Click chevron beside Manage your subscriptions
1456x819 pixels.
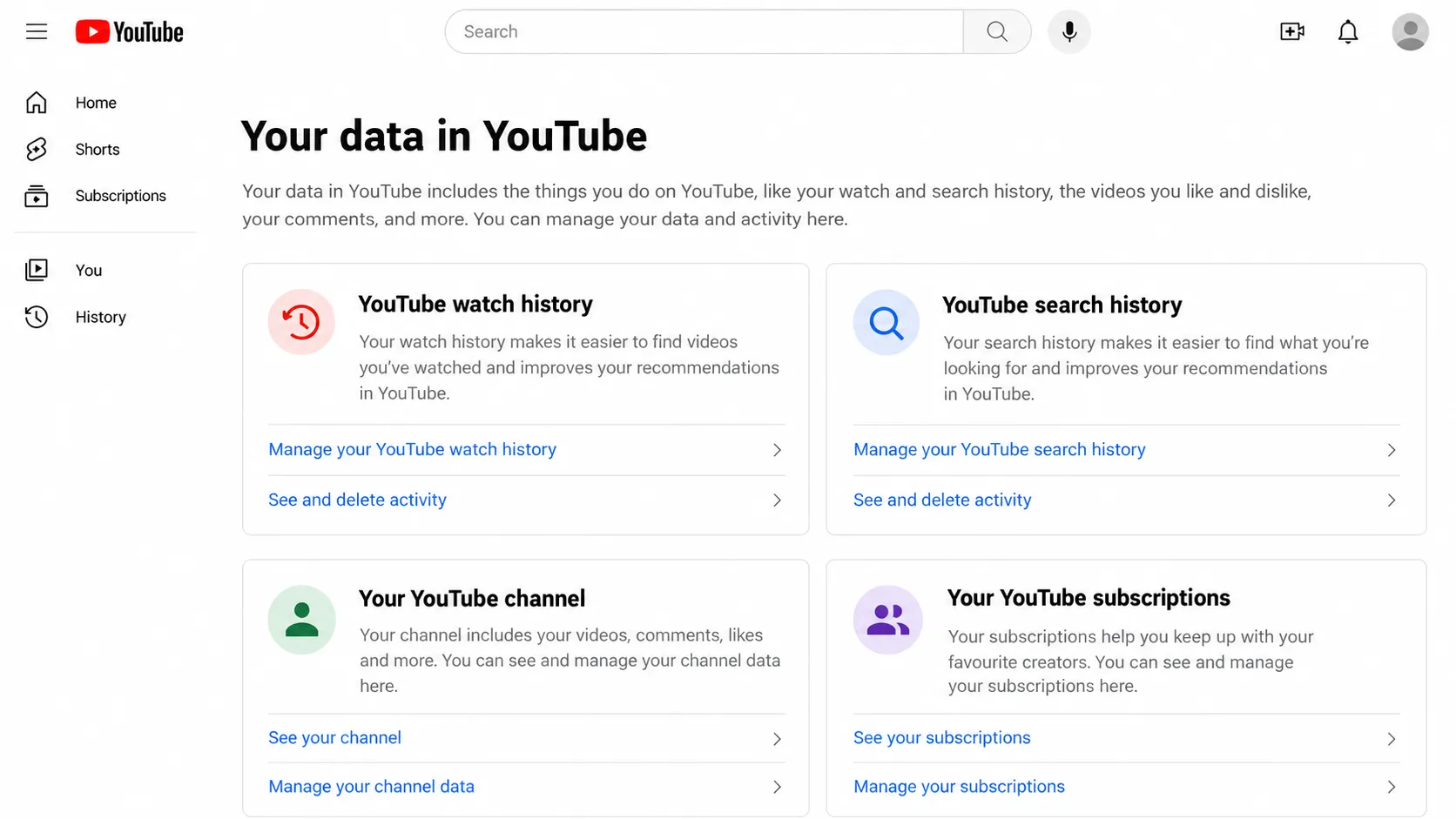pos(1392,787)
